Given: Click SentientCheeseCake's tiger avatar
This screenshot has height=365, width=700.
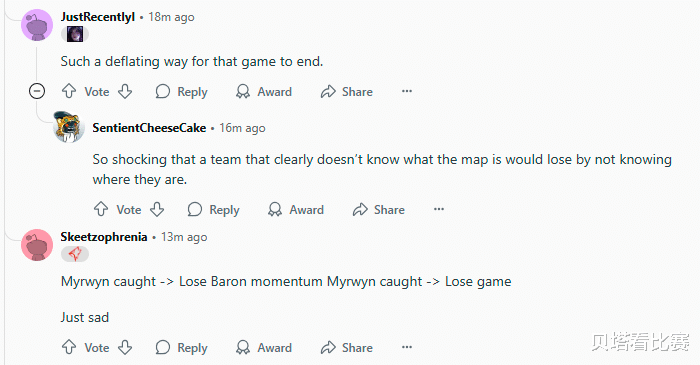Looking at the screenshot, I should [69, 127].
